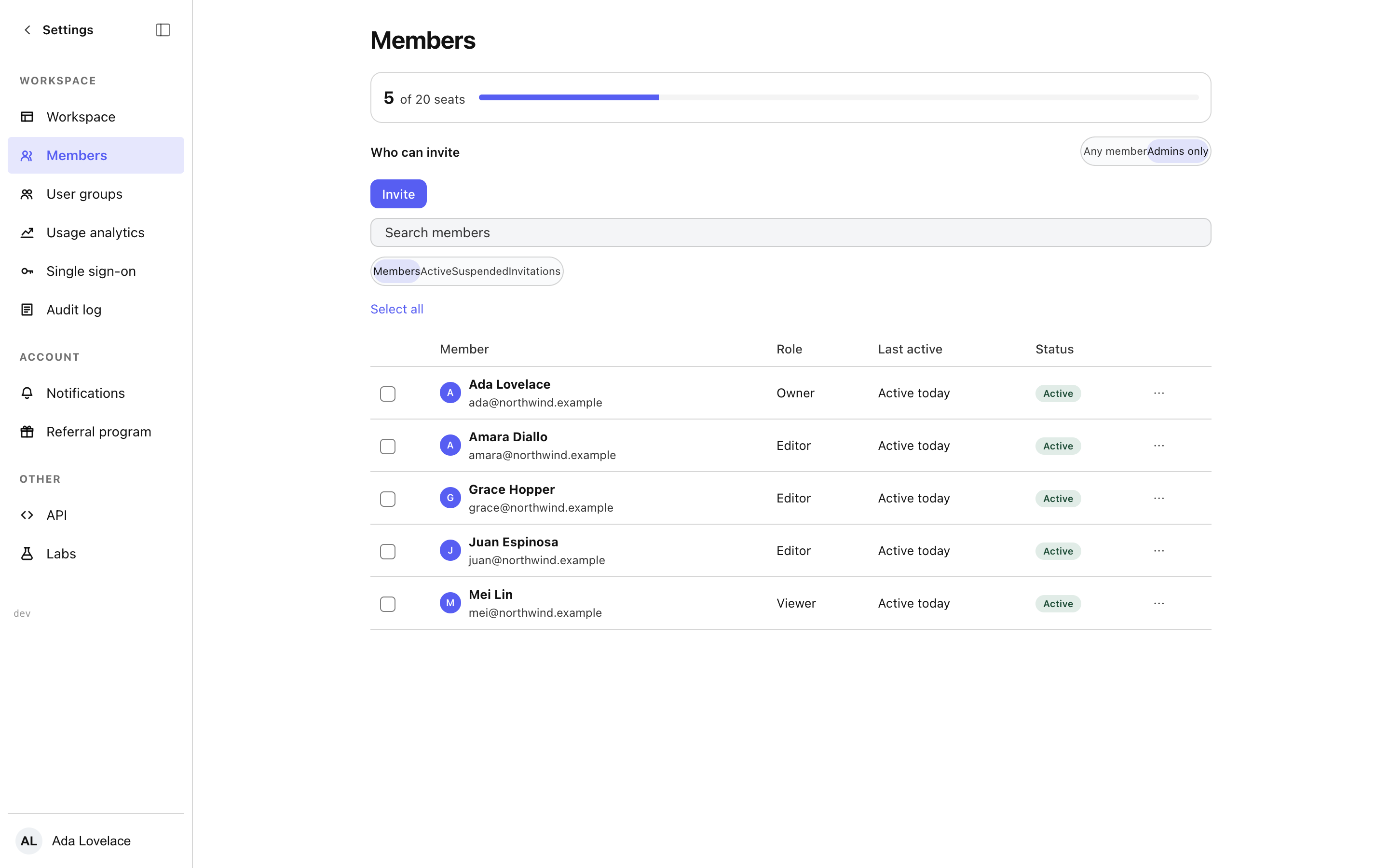Click juan@northwind.example email

click(x=537, y=560)
